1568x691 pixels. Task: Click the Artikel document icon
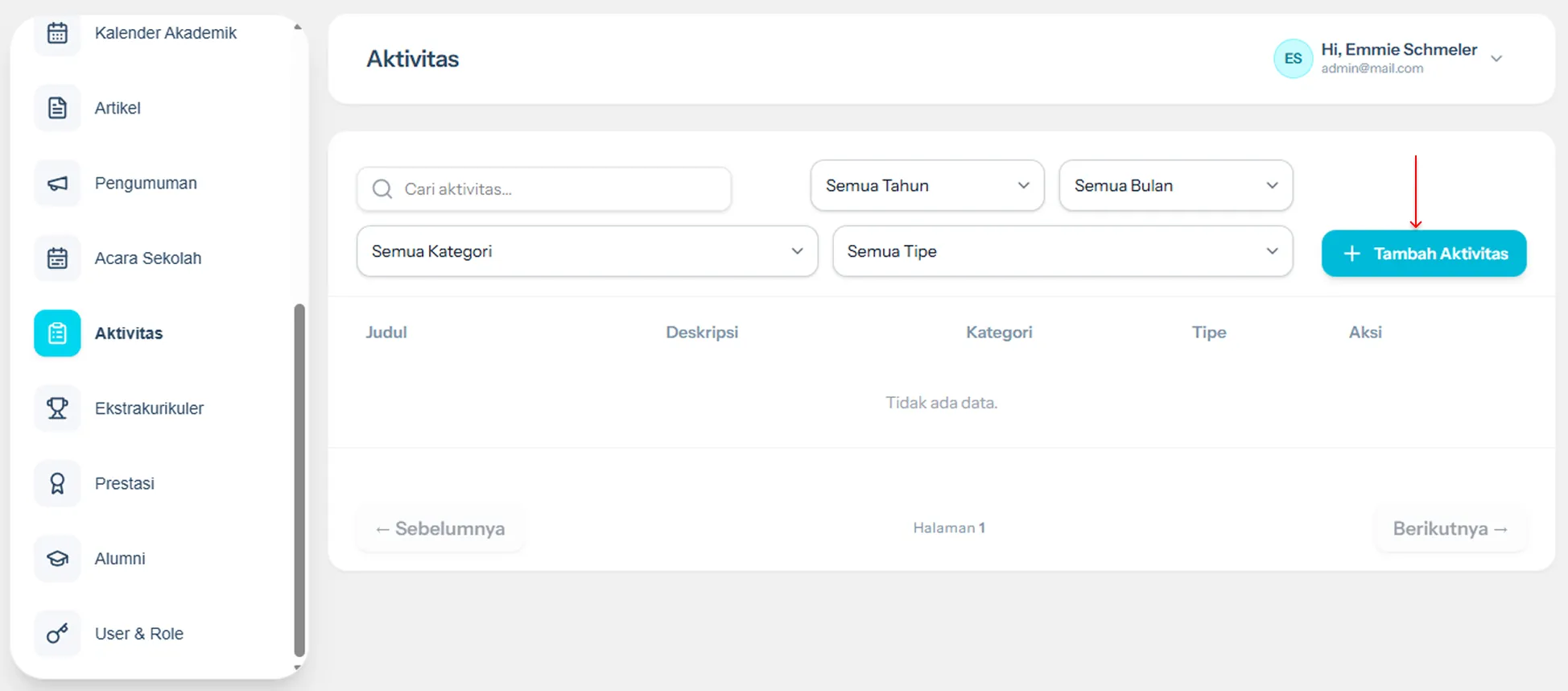(57, 108)
